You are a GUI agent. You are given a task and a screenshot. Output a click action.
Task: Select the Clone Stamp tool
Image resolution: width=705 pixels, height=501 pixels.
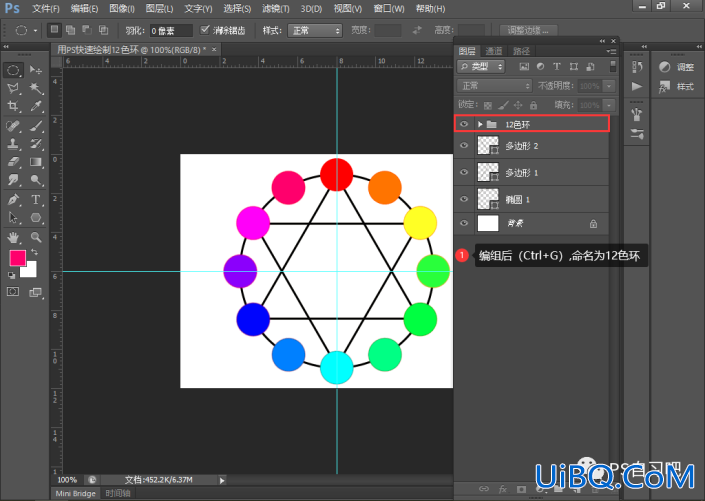13,143
